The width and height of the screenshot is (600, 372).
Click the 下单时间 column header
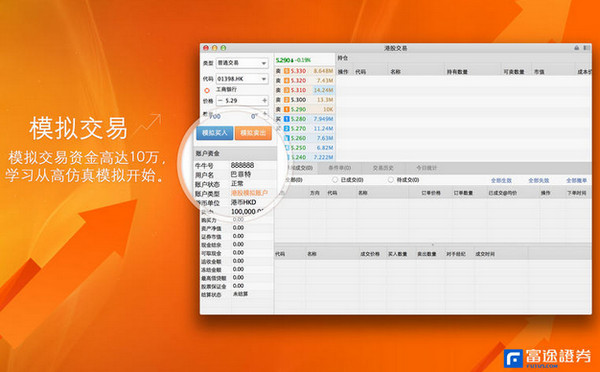coord(577,193)
